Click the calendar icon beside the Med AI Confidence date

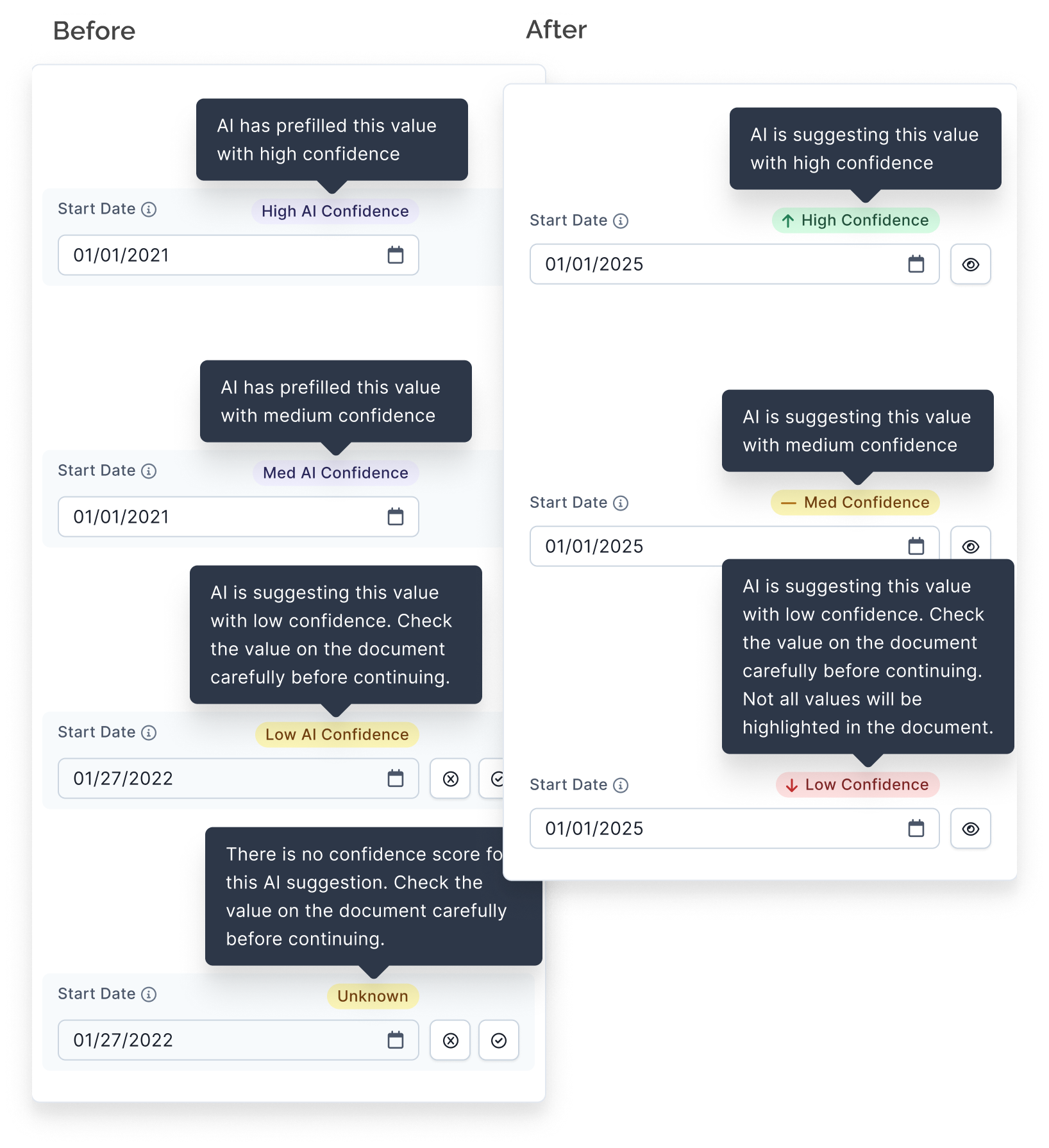click(x=396, y=516)
